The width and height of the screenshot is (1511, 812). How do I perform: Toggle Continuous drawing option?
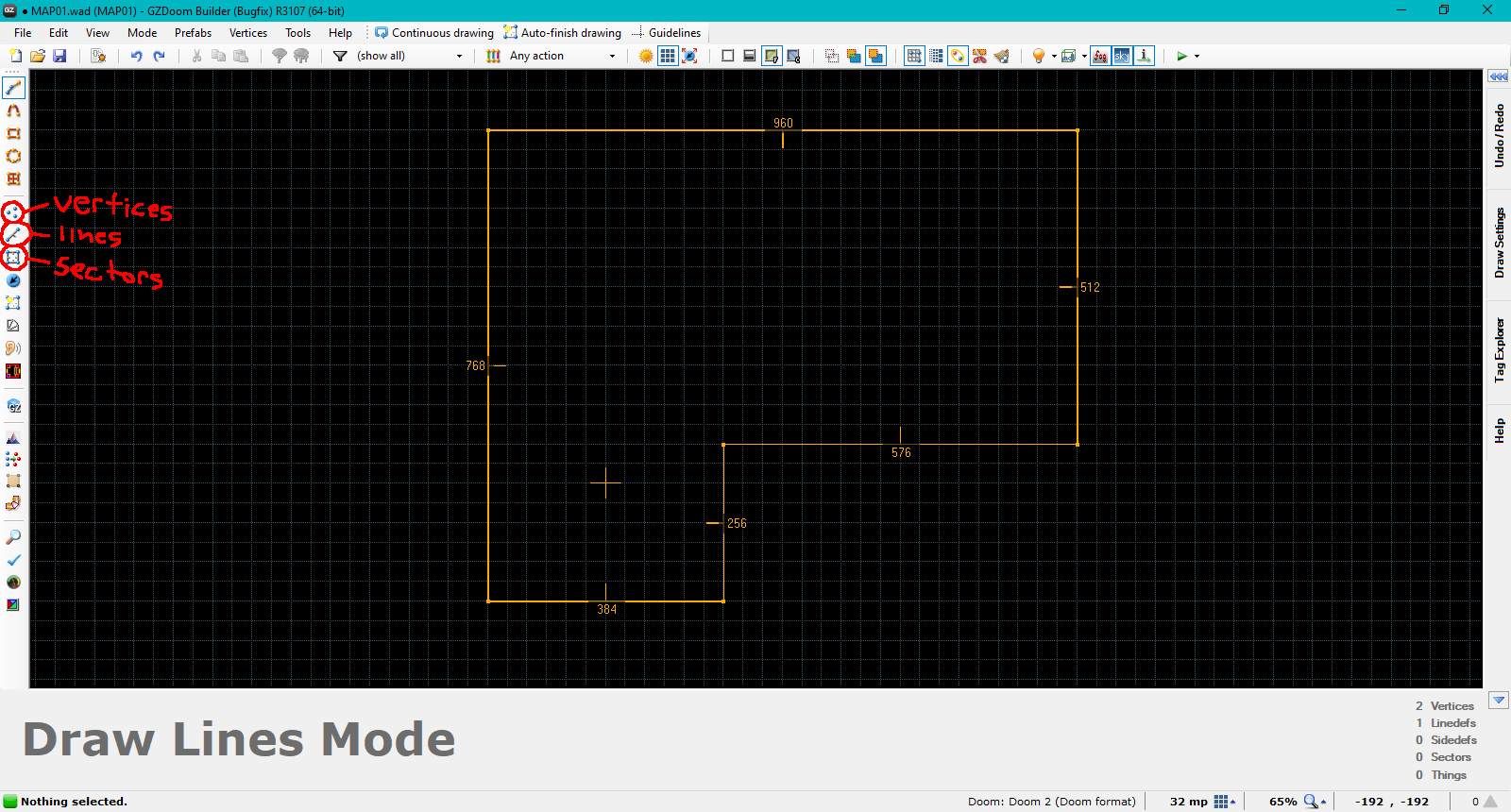434,33
